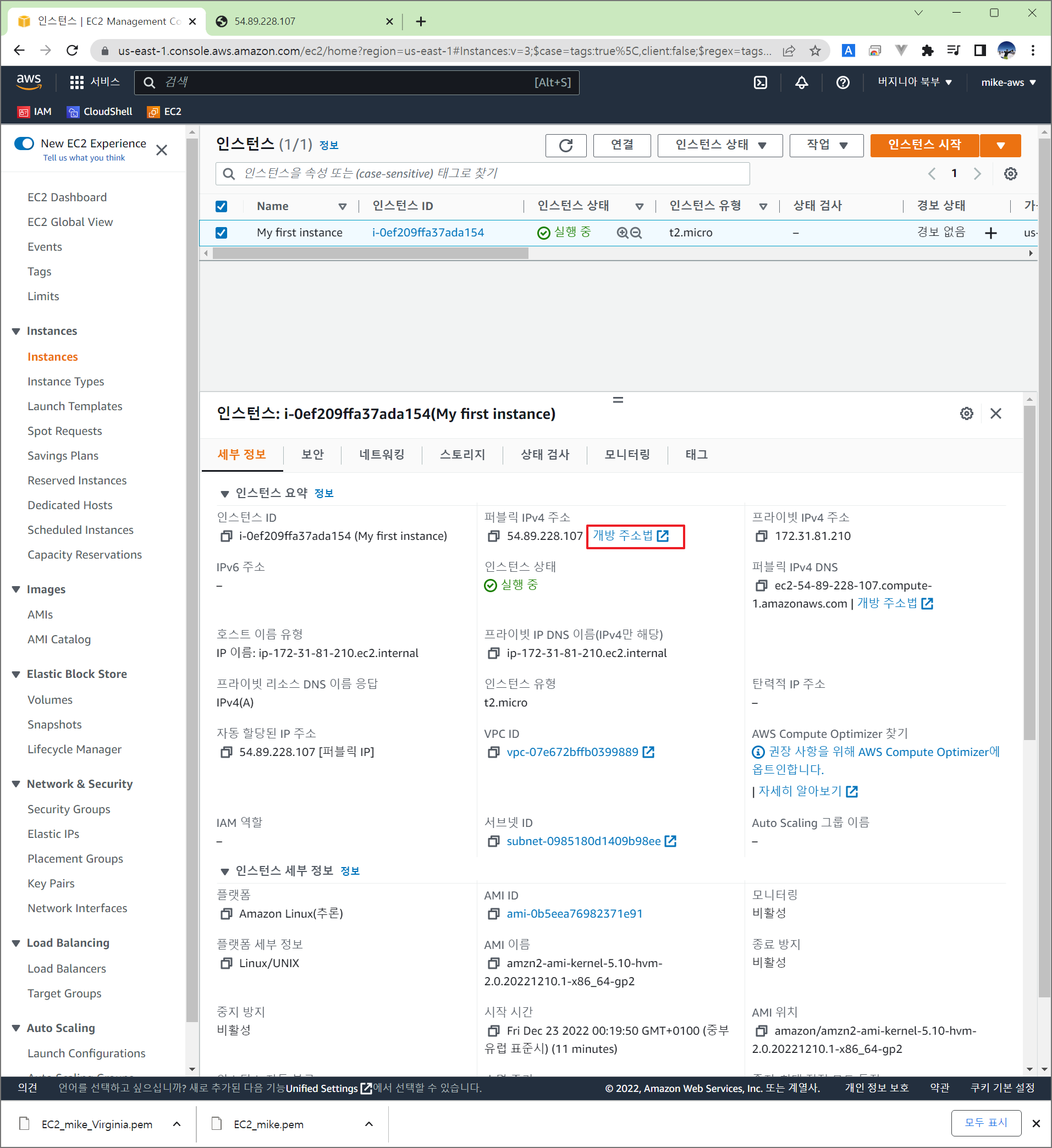Switch to the Status checks tab

coord(545,454)
